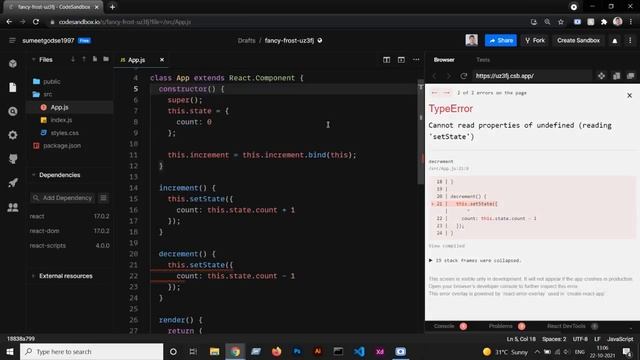
Task: Refresh the preview browser
Action: (463, 76)
